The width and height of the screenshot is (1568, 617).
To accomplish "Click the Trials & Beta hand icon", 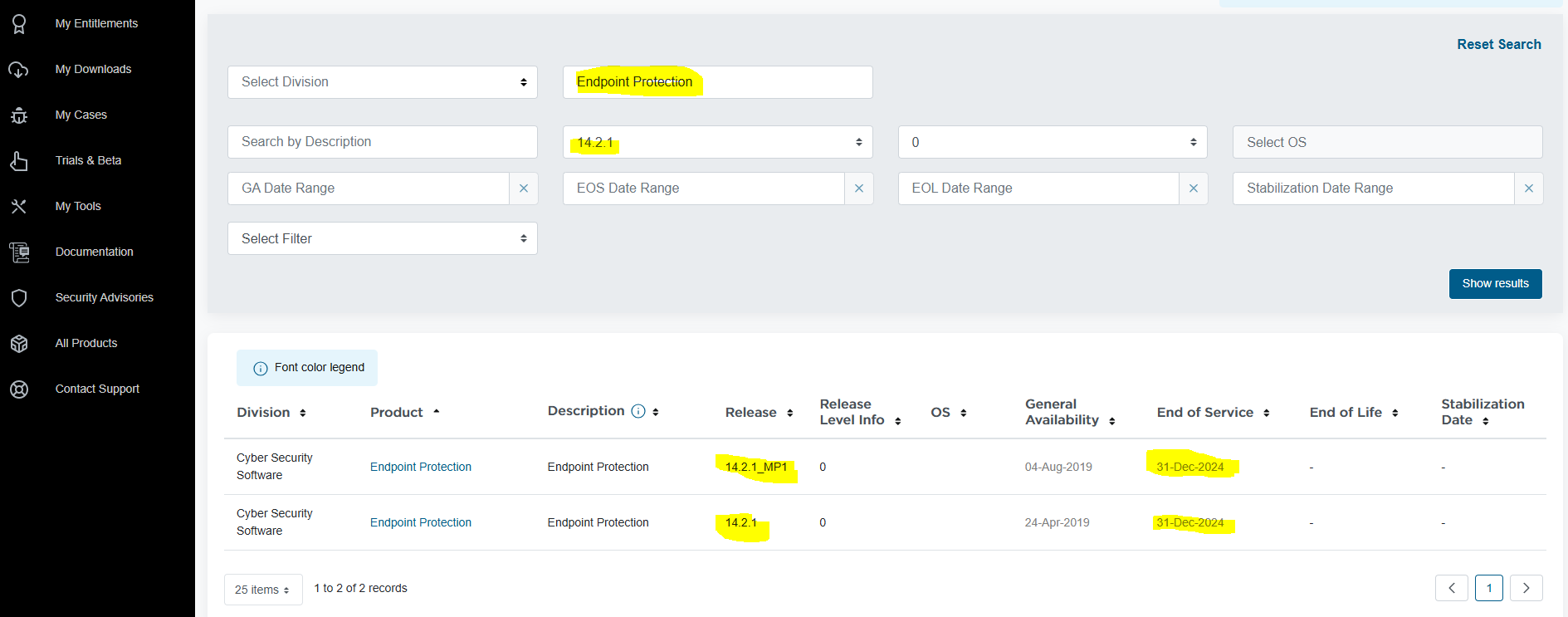I will point(19,161).
